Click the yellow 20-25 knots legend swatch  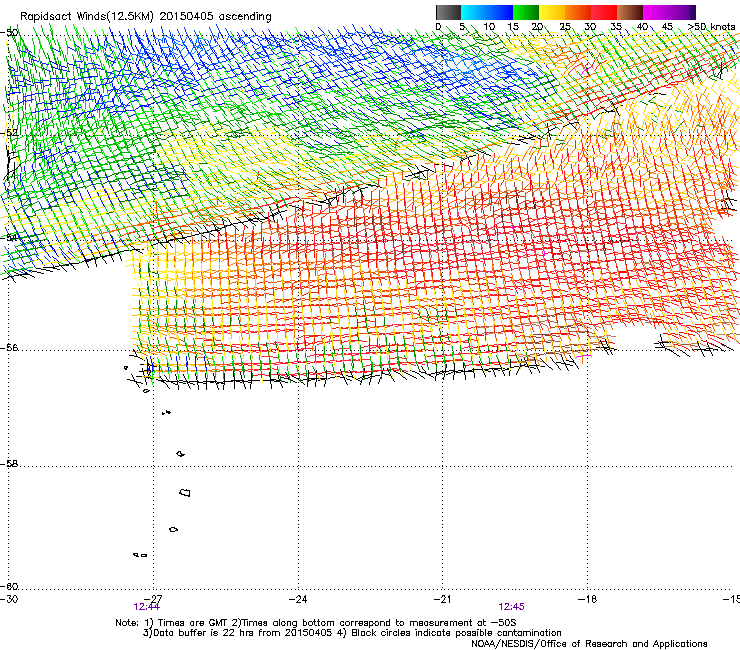tap(552, 12)
